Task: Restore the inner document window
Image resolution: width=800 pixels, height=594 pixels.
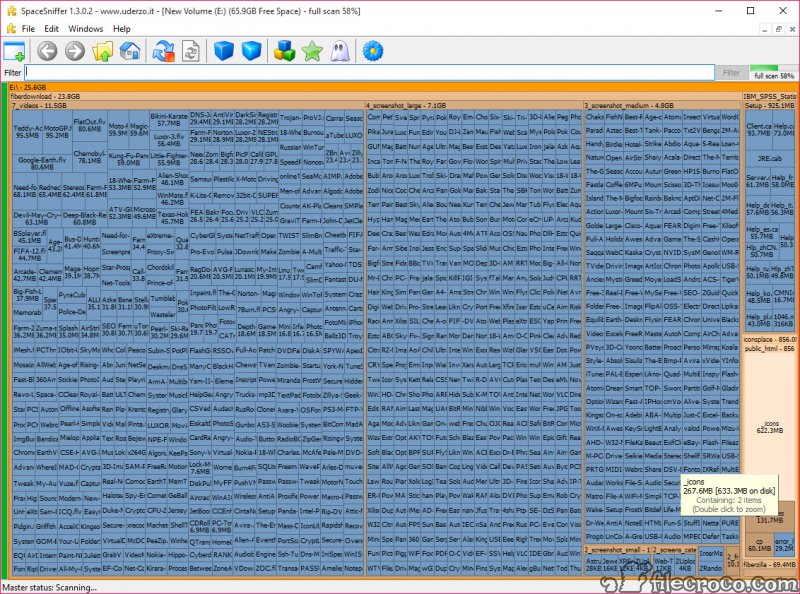Action: click(778, 29)
